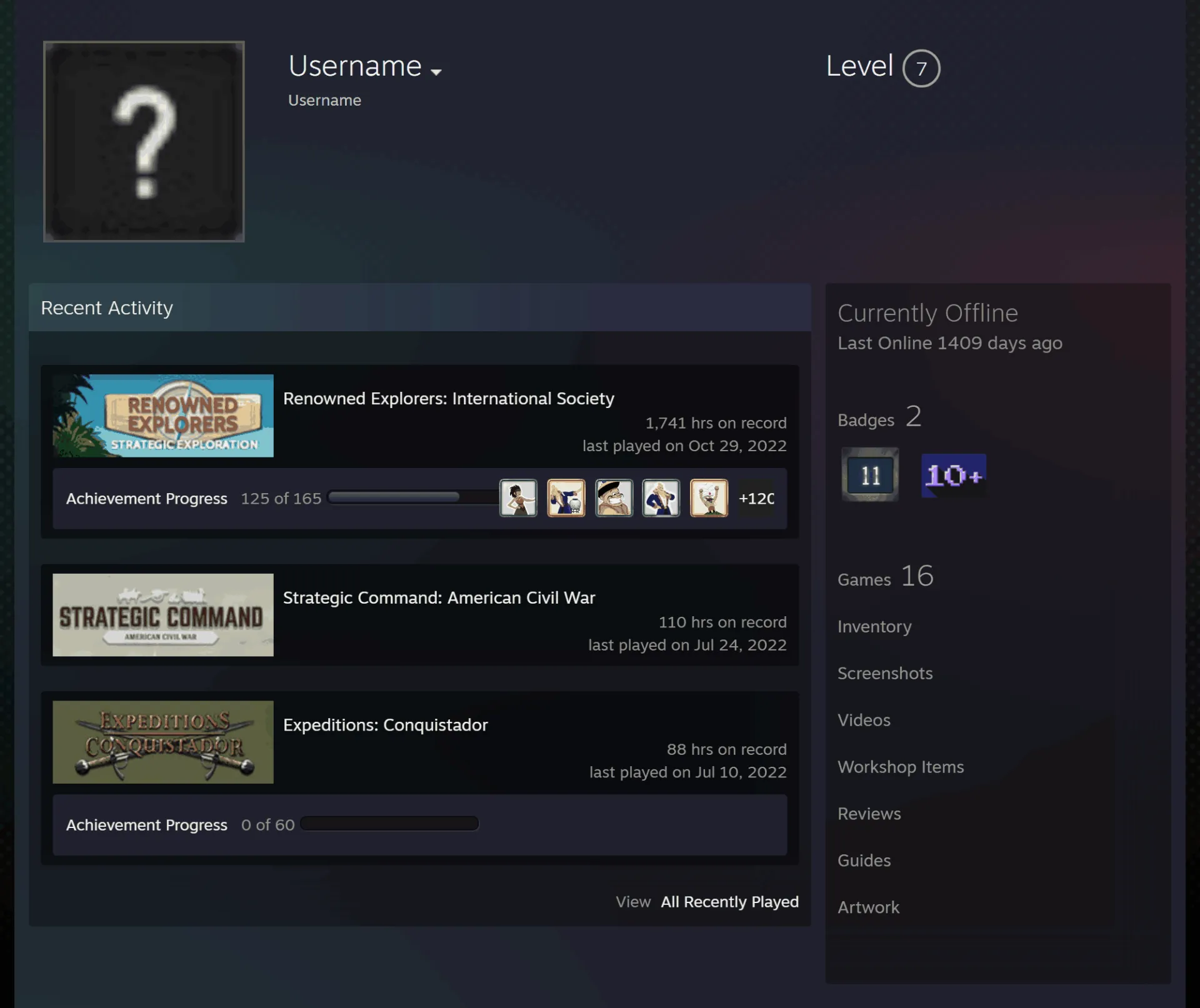Go to Workshop Items

[901, 767]
